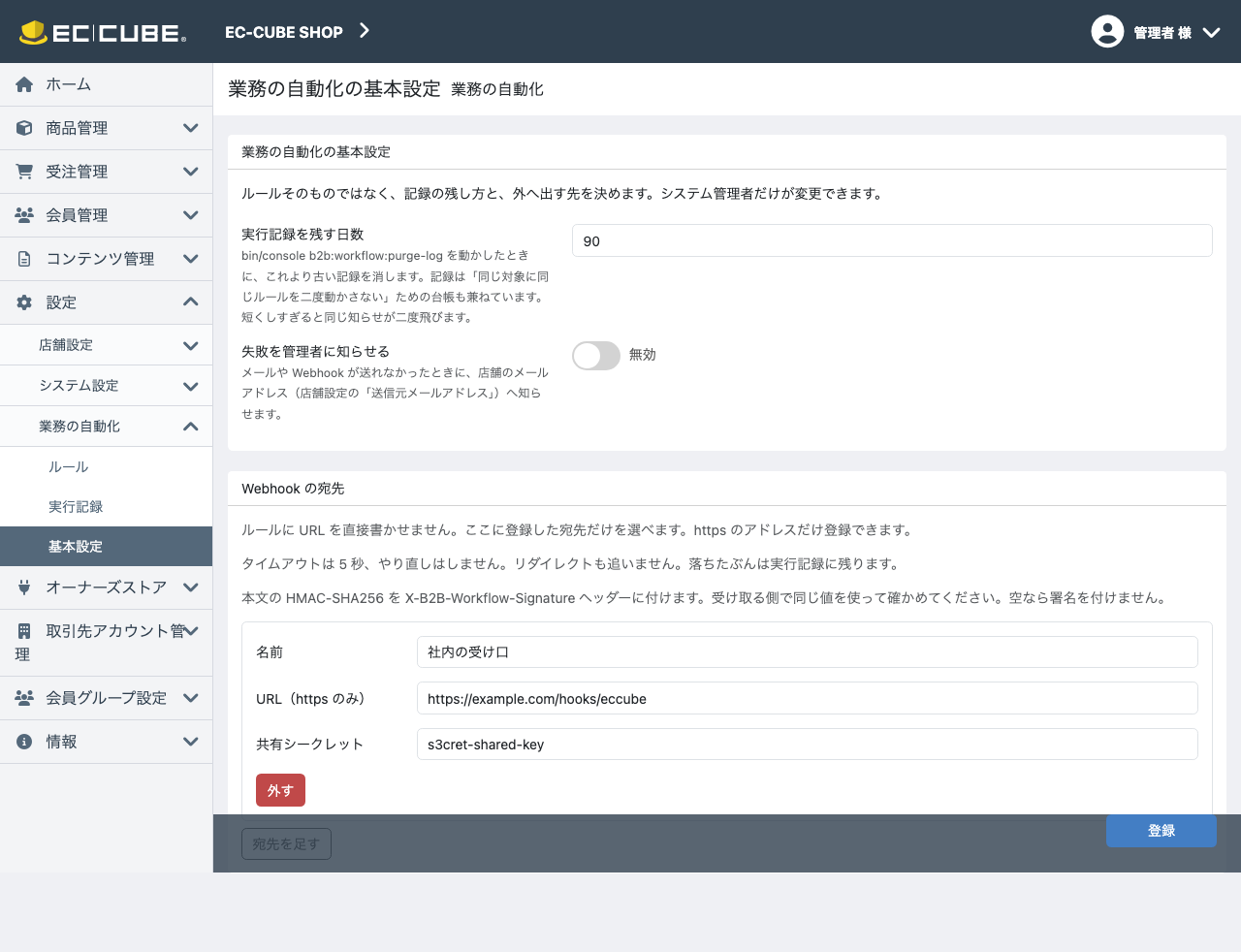This screenshot has width=1241, height=952.
Task: Click the arrow next to EC-CUBE SHOP
Action: (365, 31)
